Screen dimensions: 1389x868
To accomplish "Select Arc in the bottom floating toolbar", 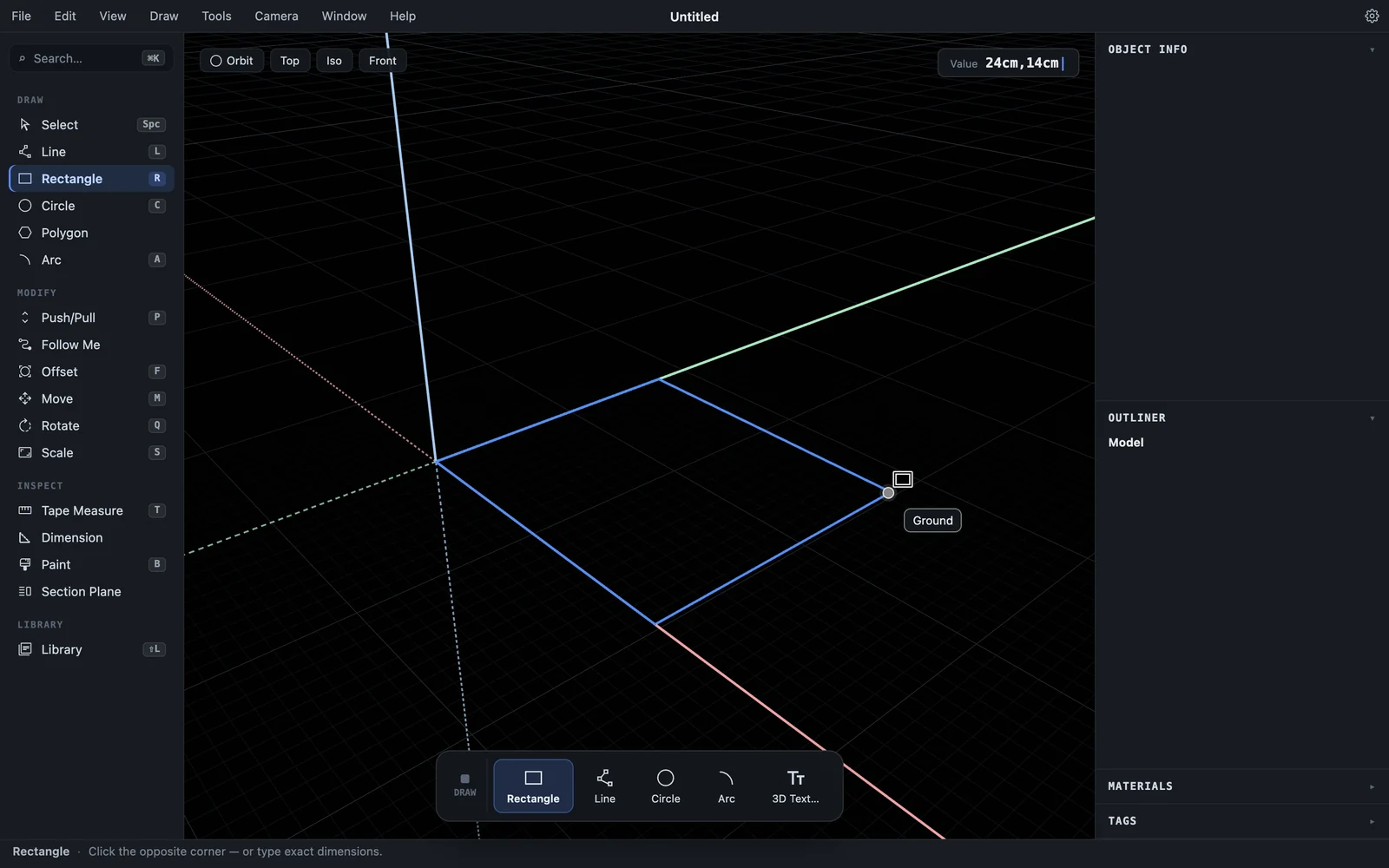I will click(727, 786).
